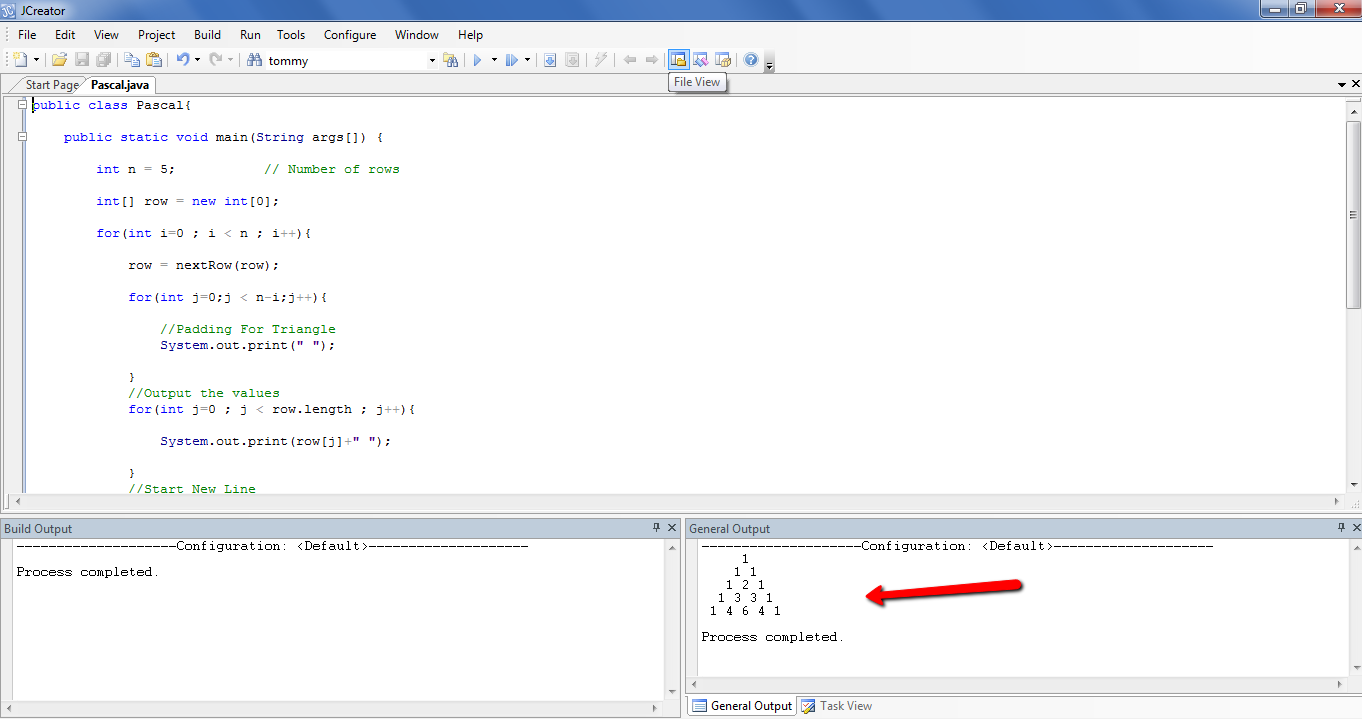The width and height of the screenshot is (1362, 719).
Task: Click the '//Padding For Triangle' comment
Action: 248,329
